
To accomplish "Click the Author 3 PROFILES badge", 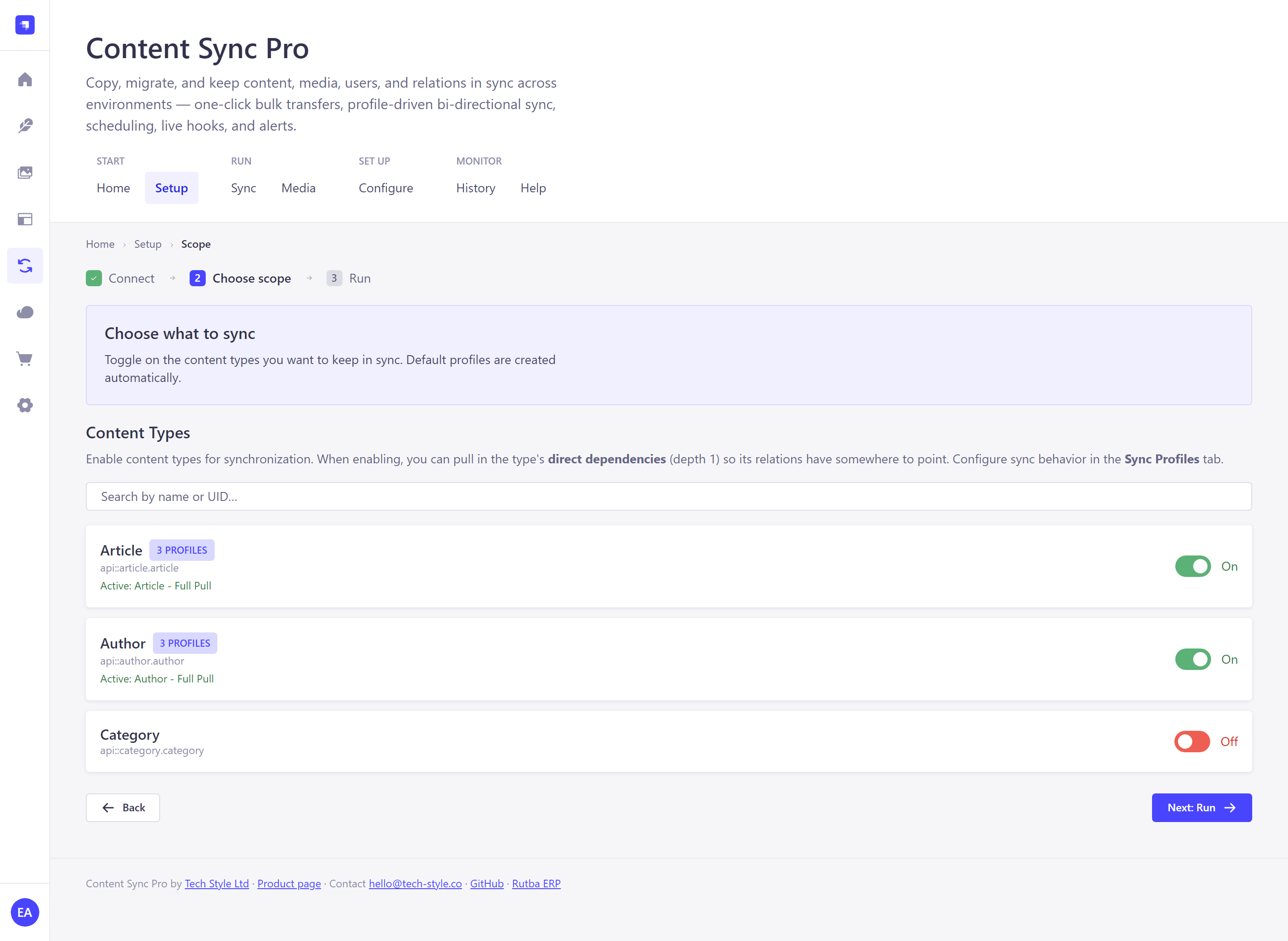I will pos(185,643).
